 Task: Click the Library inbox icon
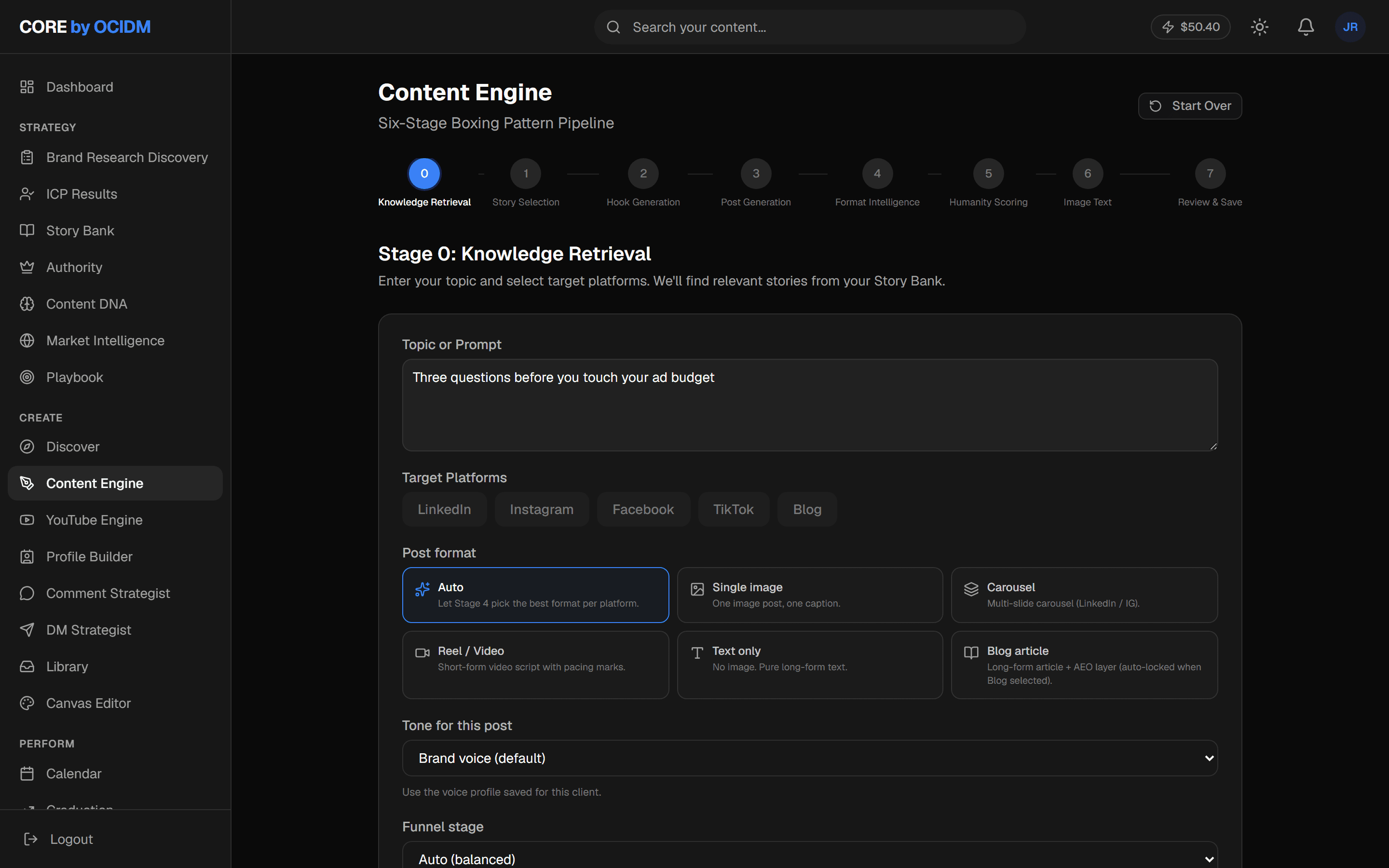pos(27,666)
